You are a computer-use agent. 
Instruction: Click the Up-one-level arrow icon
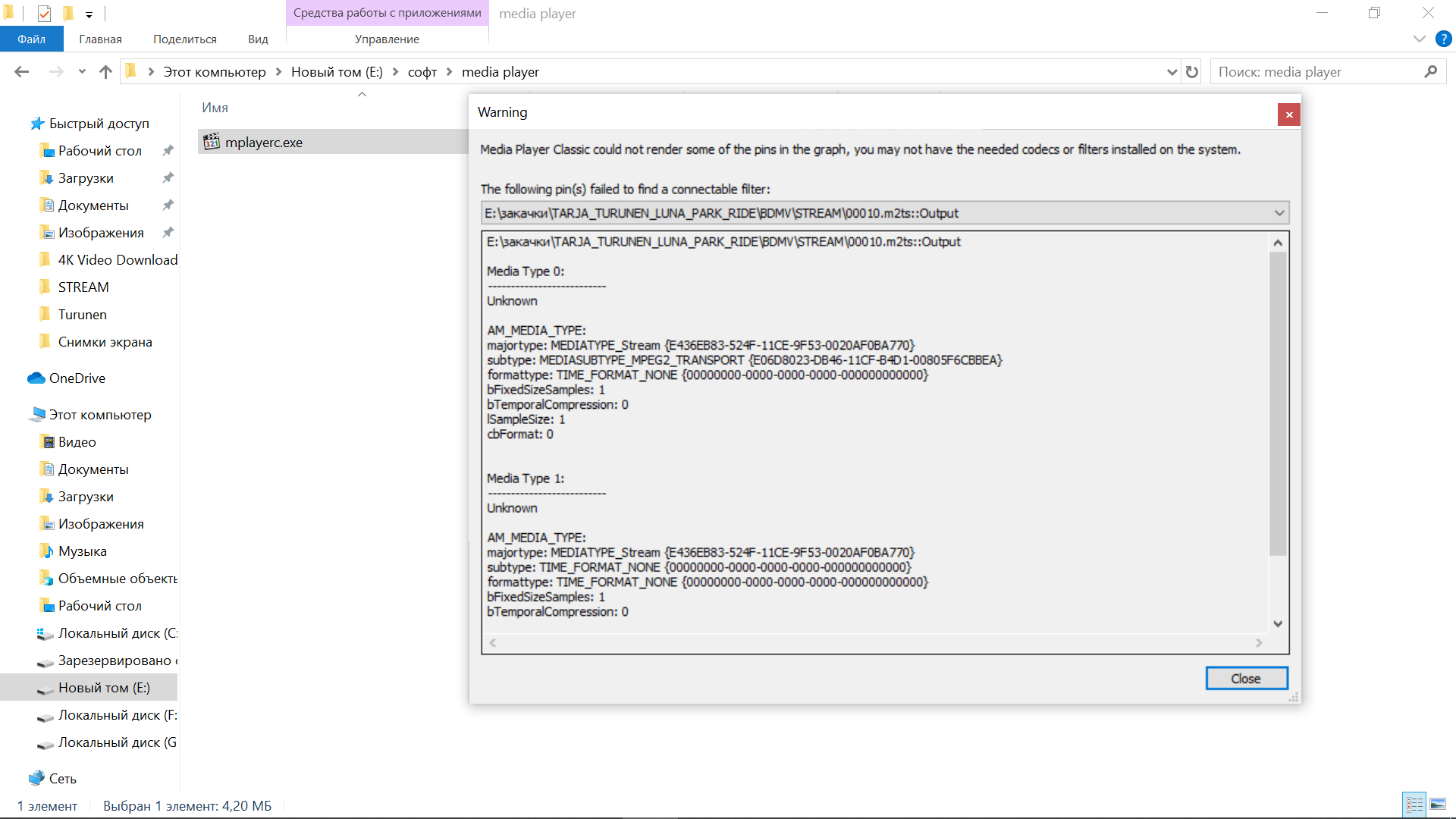coord(105,72)
